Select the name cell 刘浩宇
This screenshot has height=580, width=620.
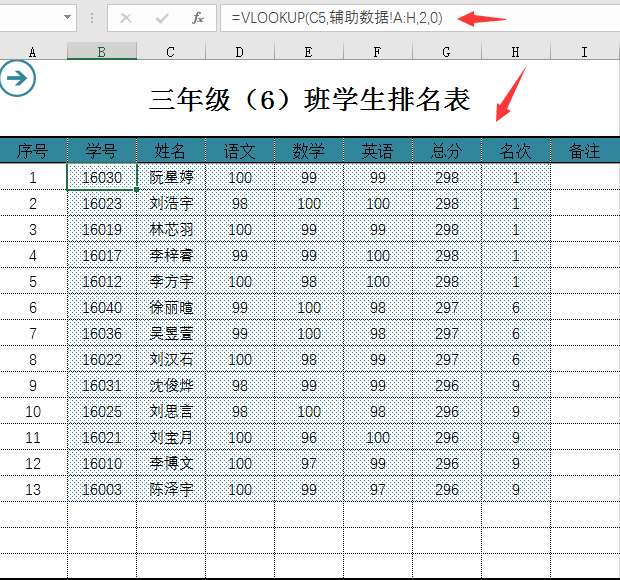[171, 203]
